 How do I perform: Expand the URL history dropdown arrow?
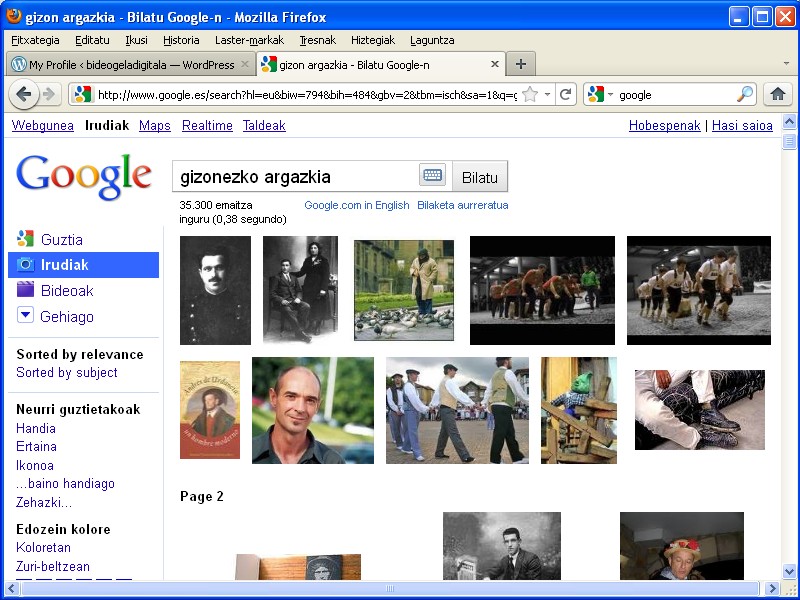(547, 94)
